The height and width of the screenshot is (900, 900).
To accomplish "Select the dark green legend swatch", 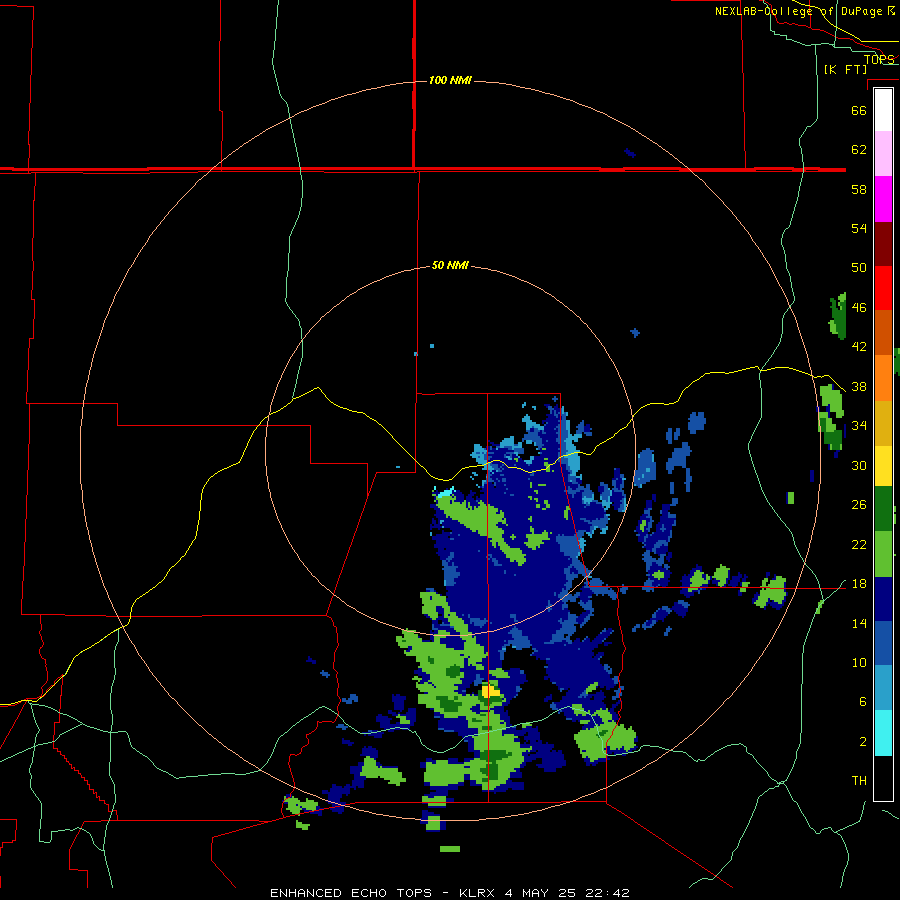I will pos(883,509).
